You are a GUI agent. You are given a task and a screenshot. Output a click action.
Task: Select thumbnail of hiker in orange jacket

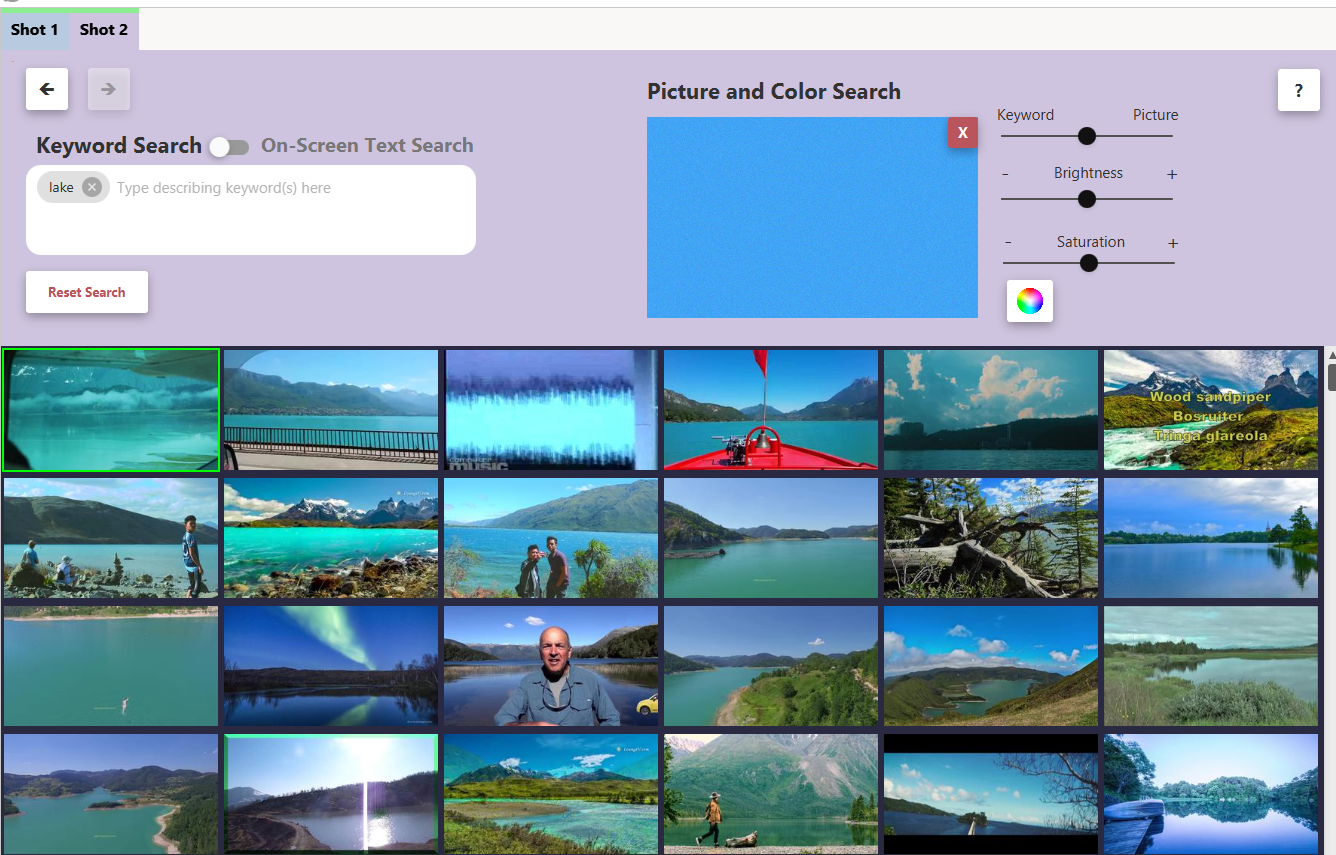coord(771,794)
